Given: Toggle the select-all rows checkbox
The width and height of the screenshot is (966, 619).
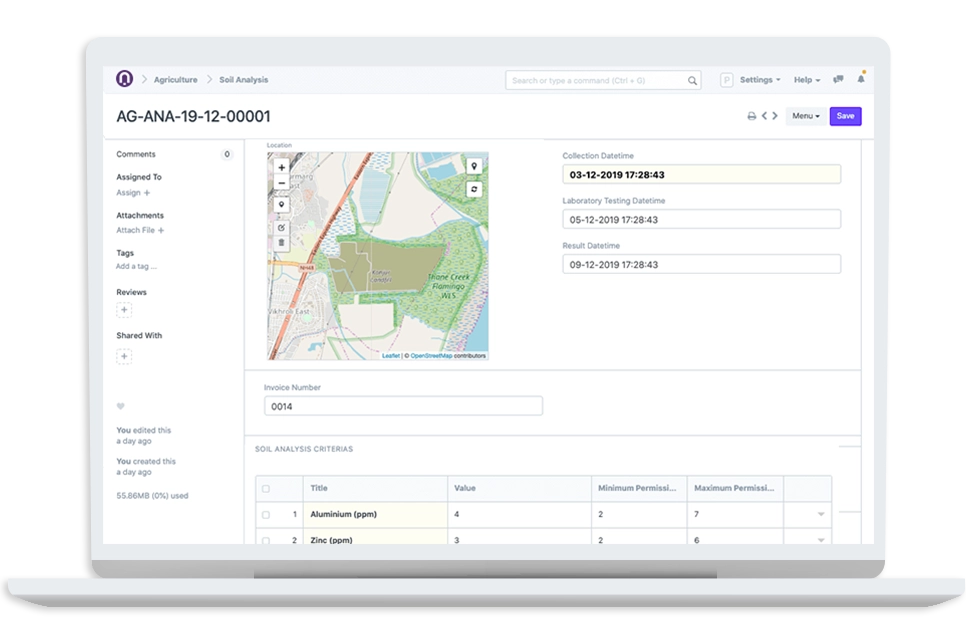Looking at the screenshot, I should [x=266, y=488].
